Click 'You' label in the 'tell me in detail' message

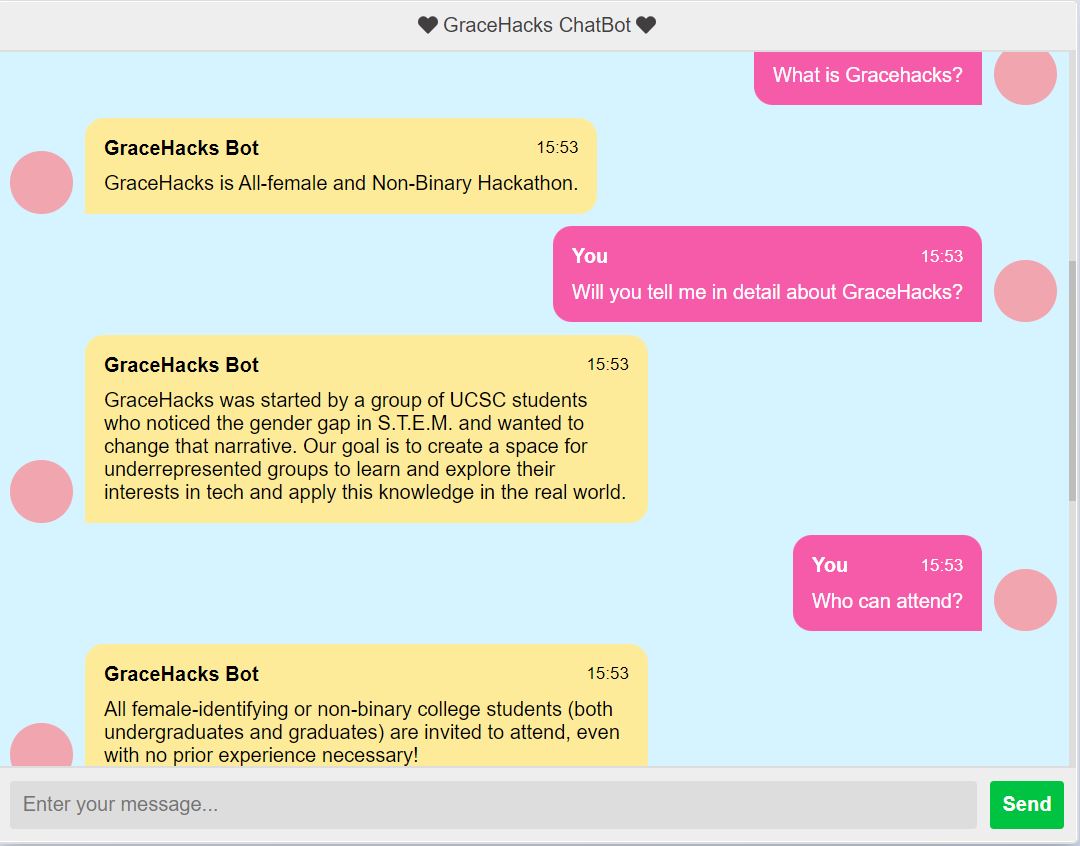pyautogui.click(x=590, y=256)
